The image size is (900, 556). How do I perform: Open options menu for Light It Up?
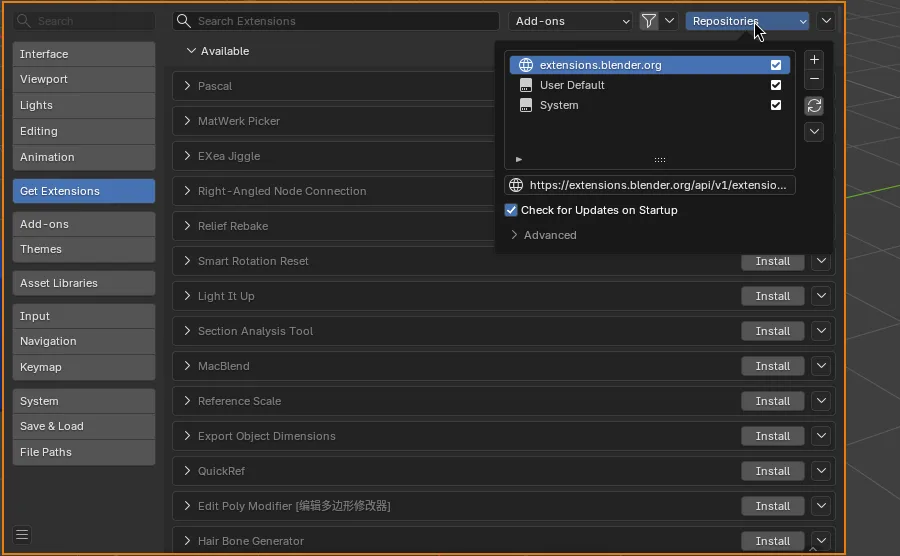821,296
